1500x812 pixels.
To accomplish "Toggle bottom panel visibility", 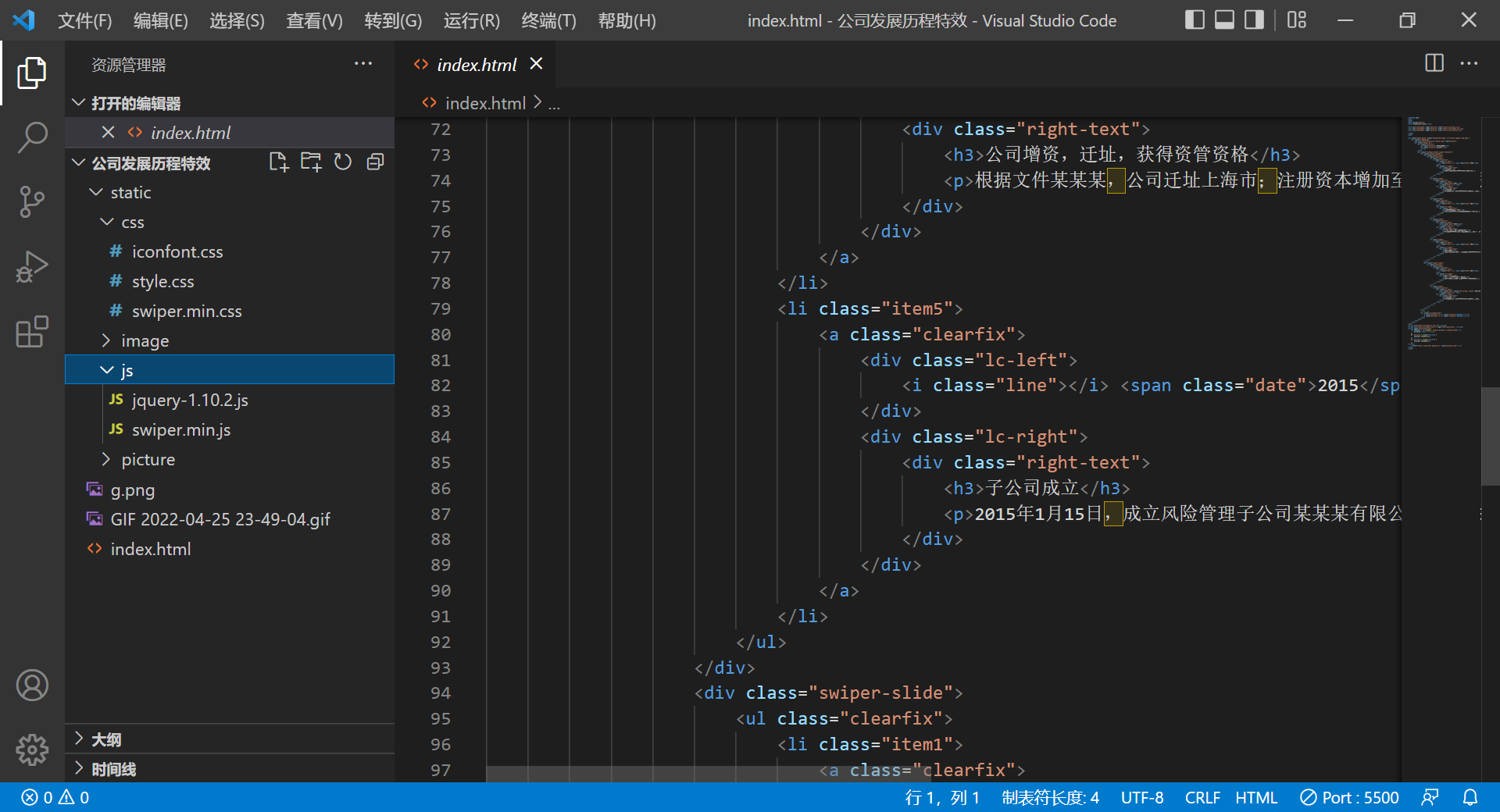I will (x=1224, y=20).
